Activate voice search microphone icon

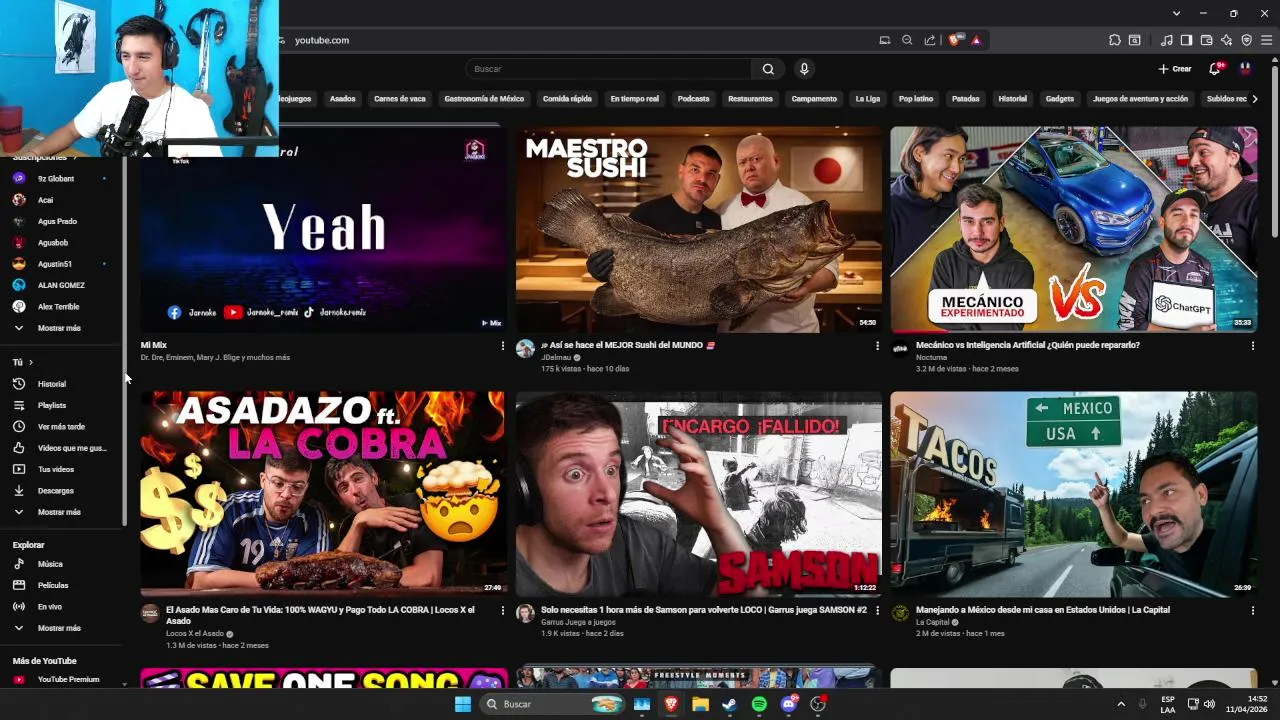804,69
